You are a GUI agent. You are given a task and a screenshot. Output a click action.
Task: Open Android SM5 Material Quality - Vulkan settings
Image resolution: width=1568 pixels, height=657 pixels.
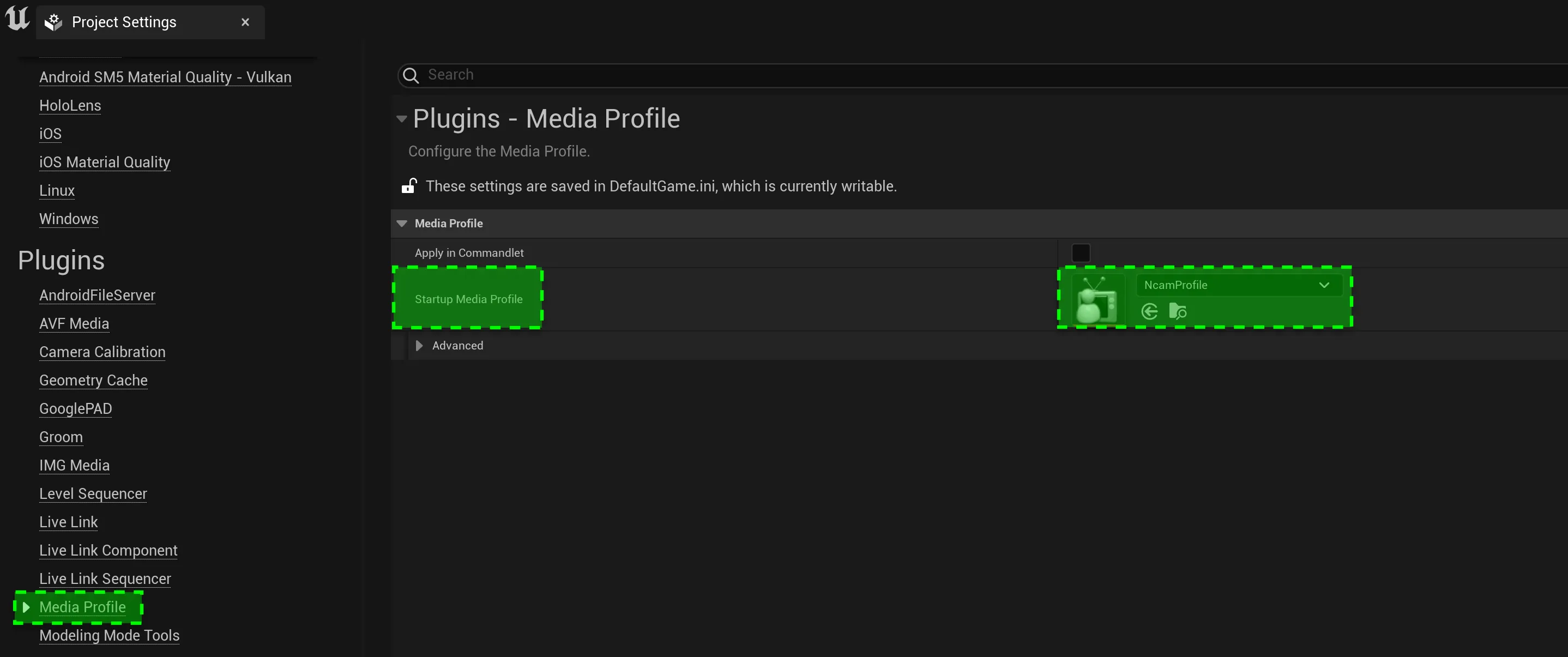click(x=166, y=77)
